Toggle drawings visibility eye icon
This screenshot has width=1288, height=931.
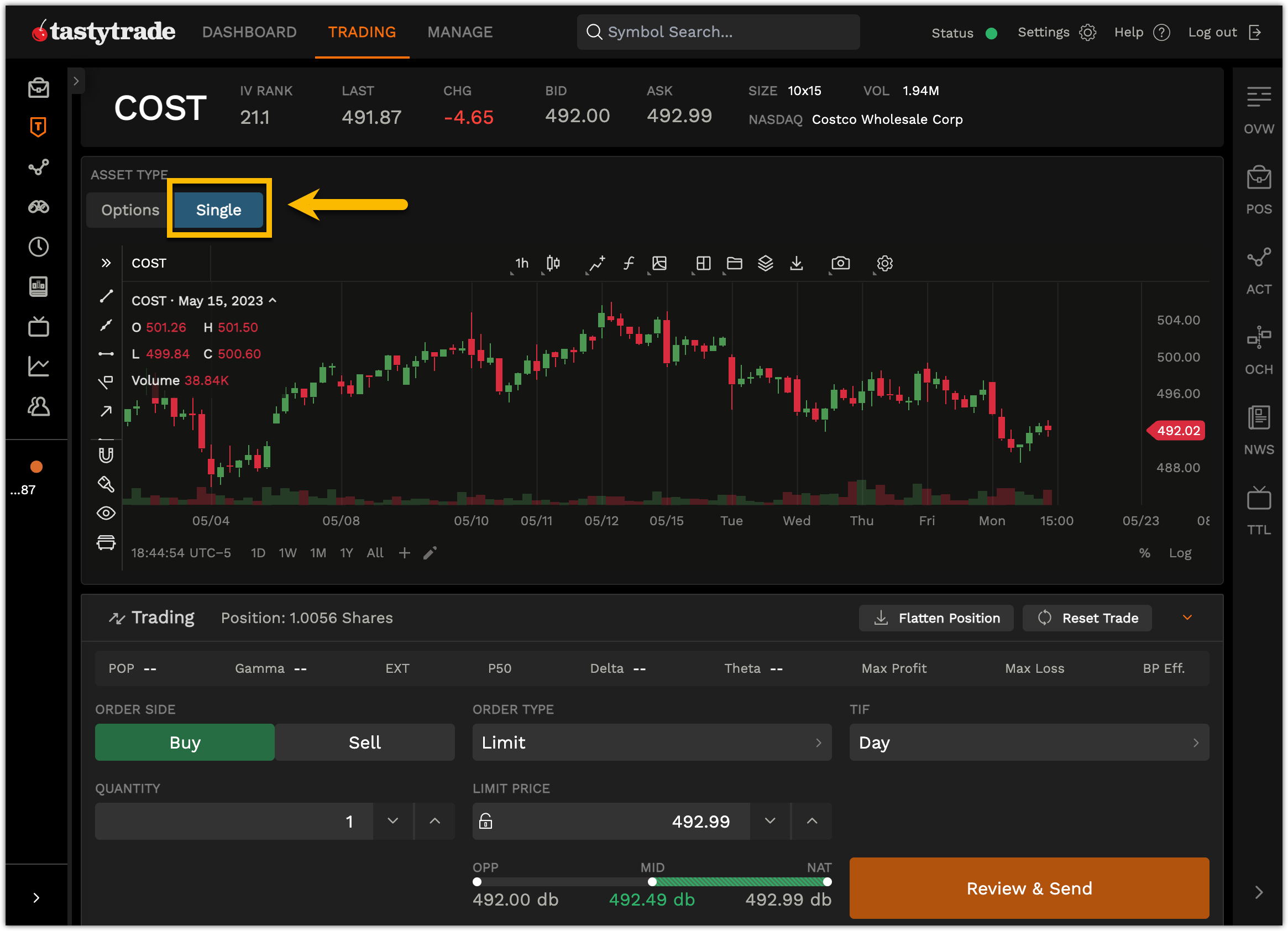click(x=106, y=513)
